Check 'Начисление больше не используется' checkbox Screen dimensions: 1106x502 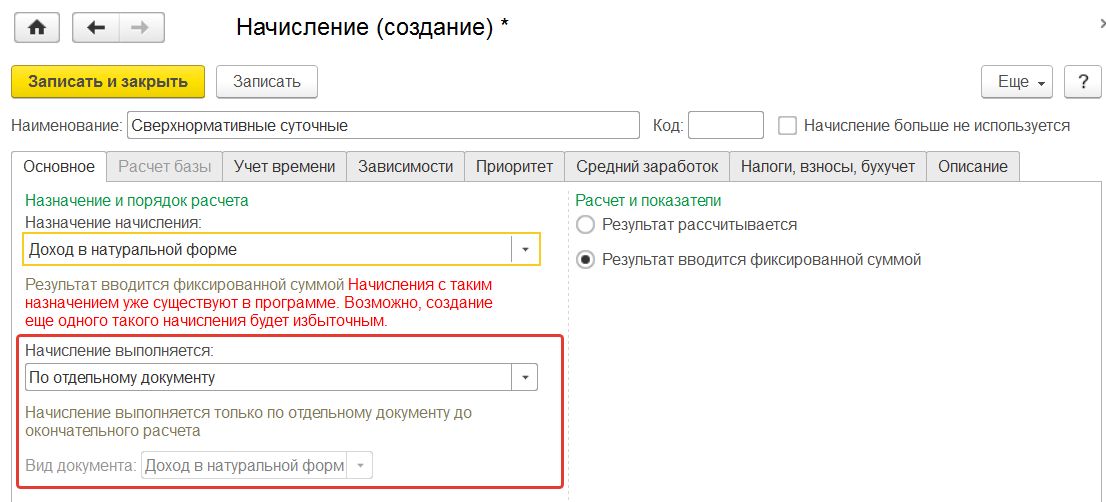click(788, 126)
